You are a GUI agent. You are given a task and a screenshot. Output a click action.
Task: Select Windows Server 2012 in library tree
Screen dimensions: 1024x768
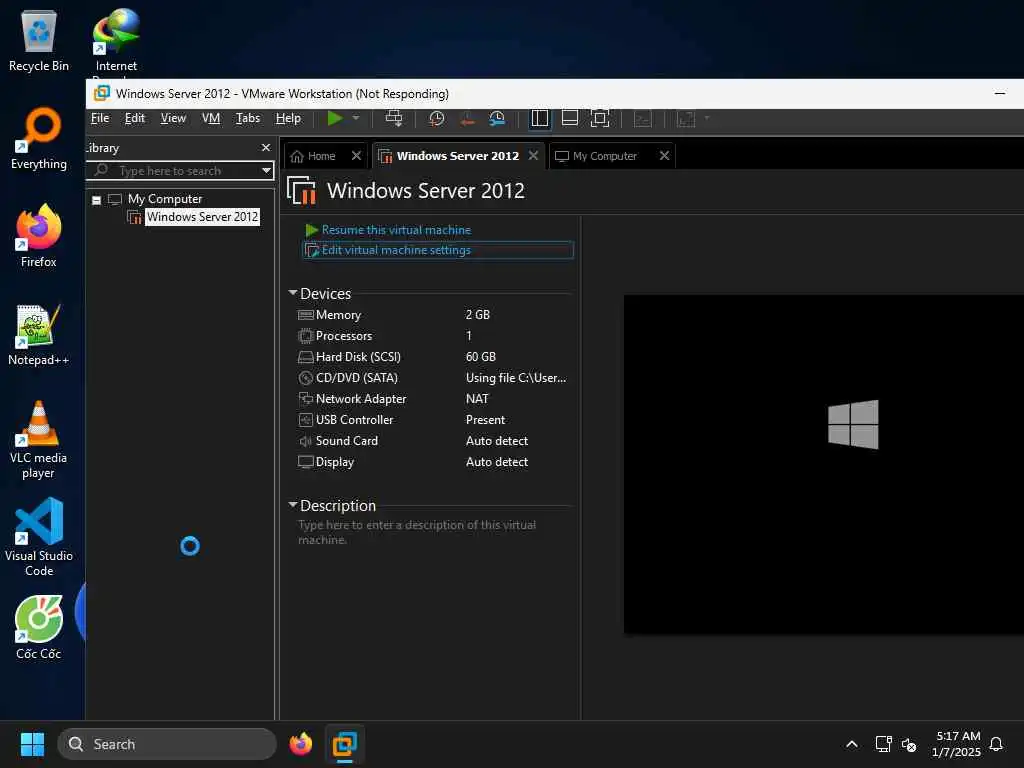pyautogui.click(x=202, y=217)
